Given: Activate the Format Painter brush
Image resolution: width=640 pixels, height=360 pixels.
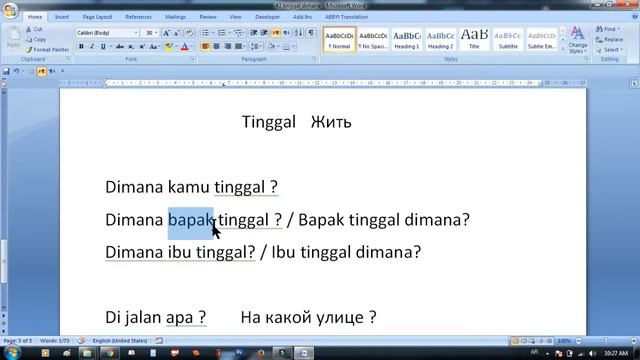Looking at the screenshot, I should click(x=47, y=50).
